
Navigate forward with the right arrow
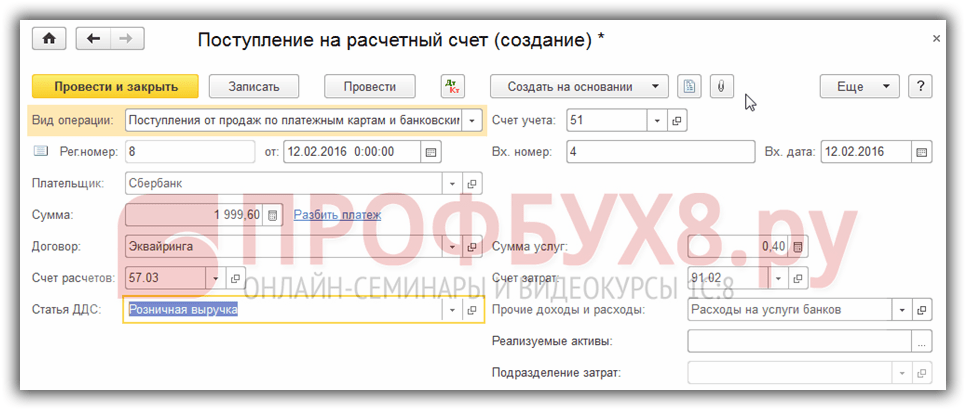coord(127,38)
